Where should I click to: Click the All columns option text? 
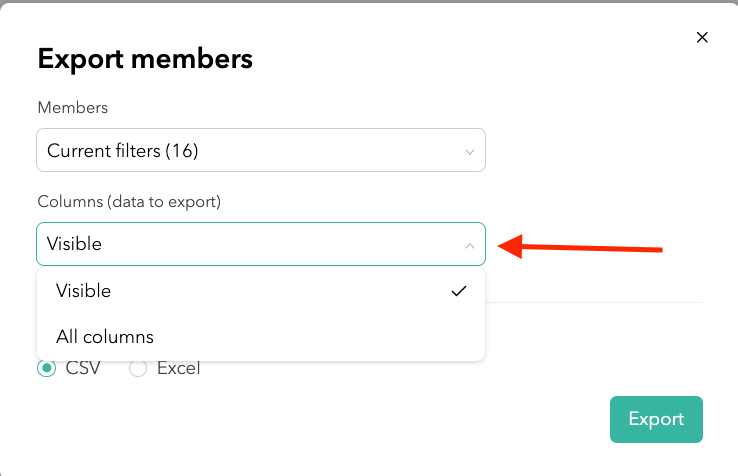coord(105,337)
